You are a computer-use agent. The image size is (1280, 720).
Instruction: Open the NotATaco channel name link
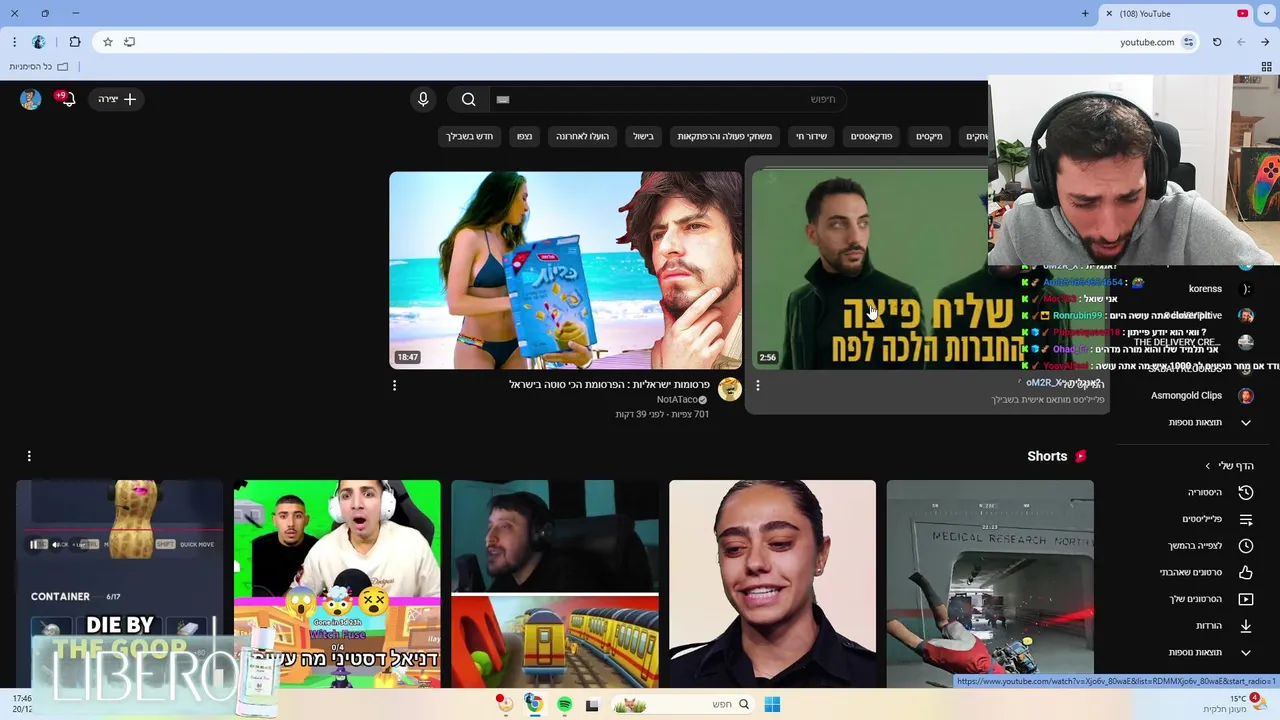click(x=677, y=400)
